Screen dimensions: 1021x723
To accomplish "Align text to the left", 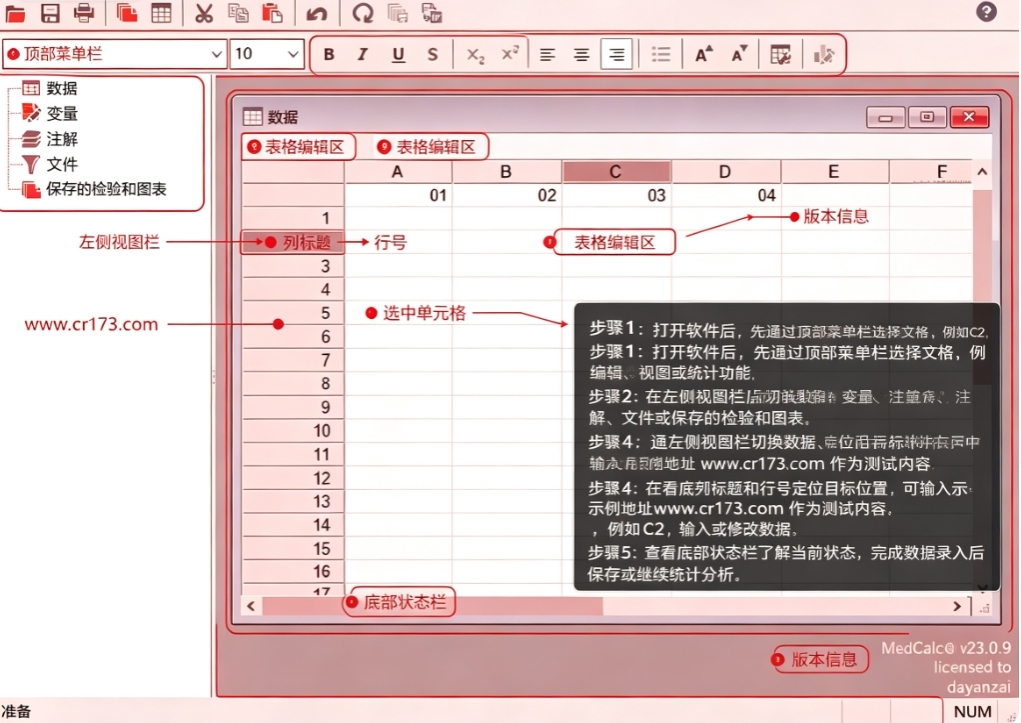I will (548, 55).
